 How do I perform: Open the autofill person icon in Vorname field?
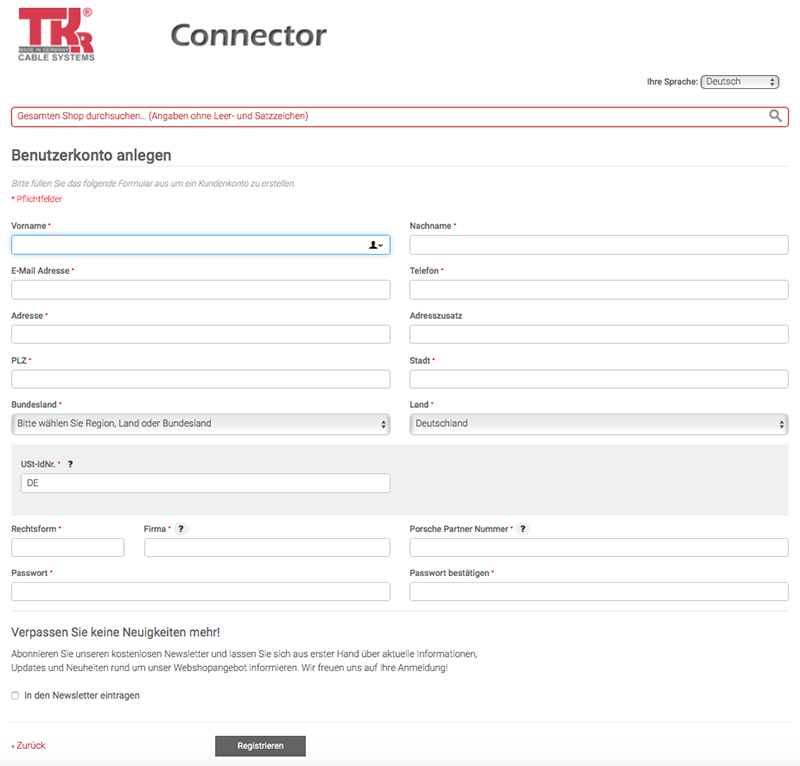point(373,244)
